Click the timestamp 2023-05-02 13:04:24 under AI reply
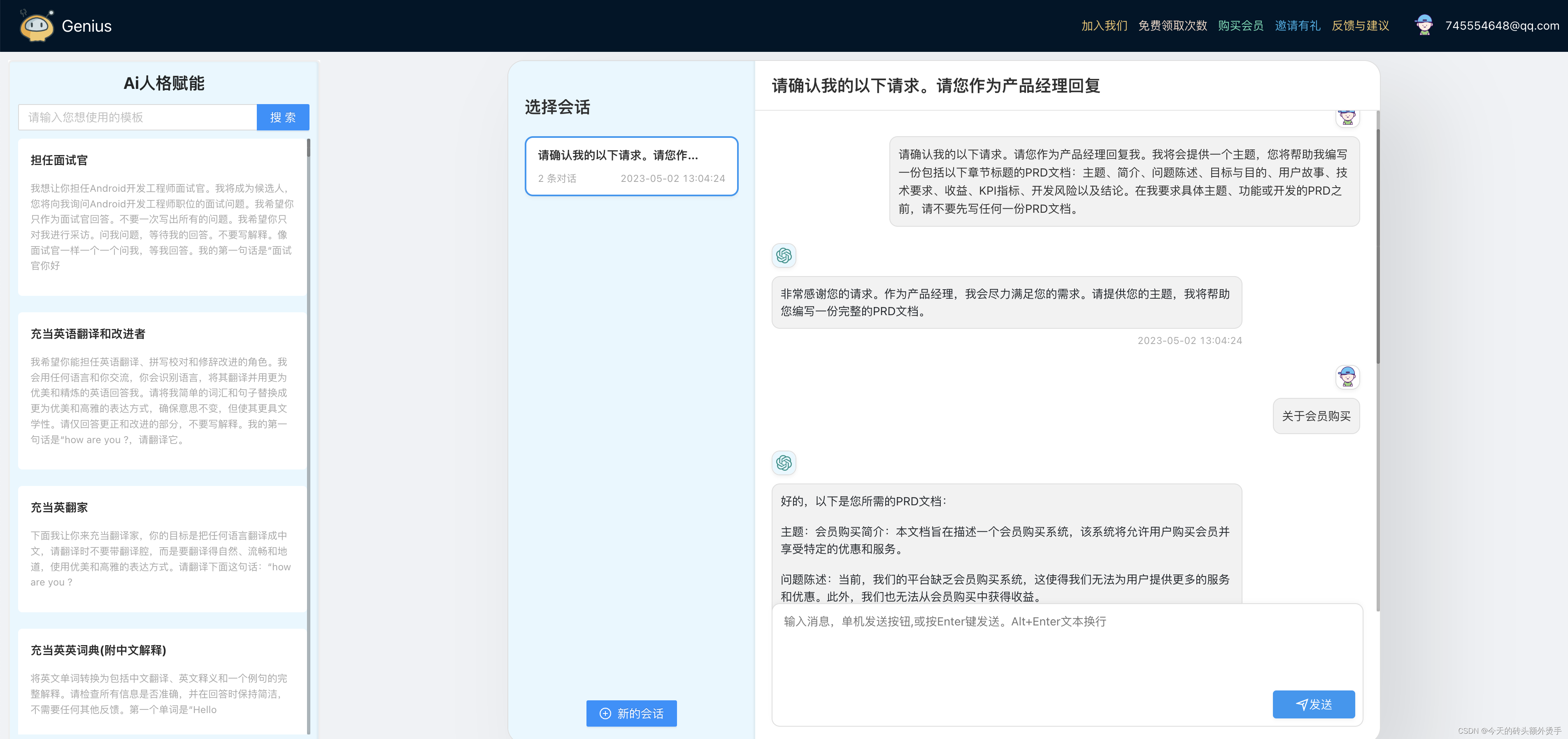Viewport: 1568px width, 739px height. coord(1189,341)
